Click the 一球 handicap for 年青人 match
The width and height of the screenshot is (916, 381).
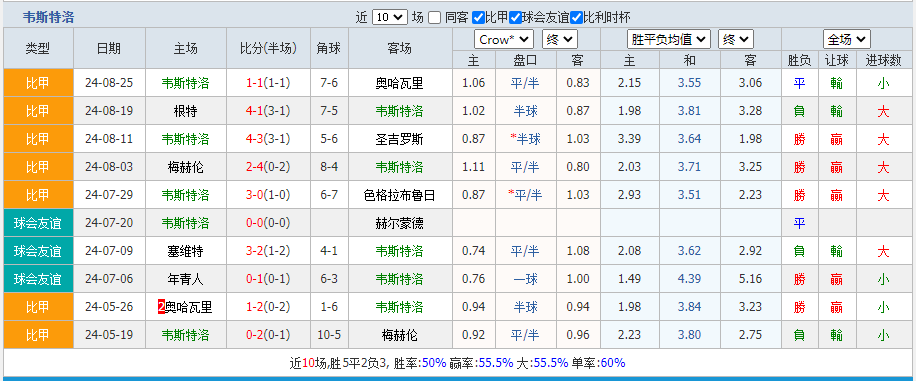(525, 279)
